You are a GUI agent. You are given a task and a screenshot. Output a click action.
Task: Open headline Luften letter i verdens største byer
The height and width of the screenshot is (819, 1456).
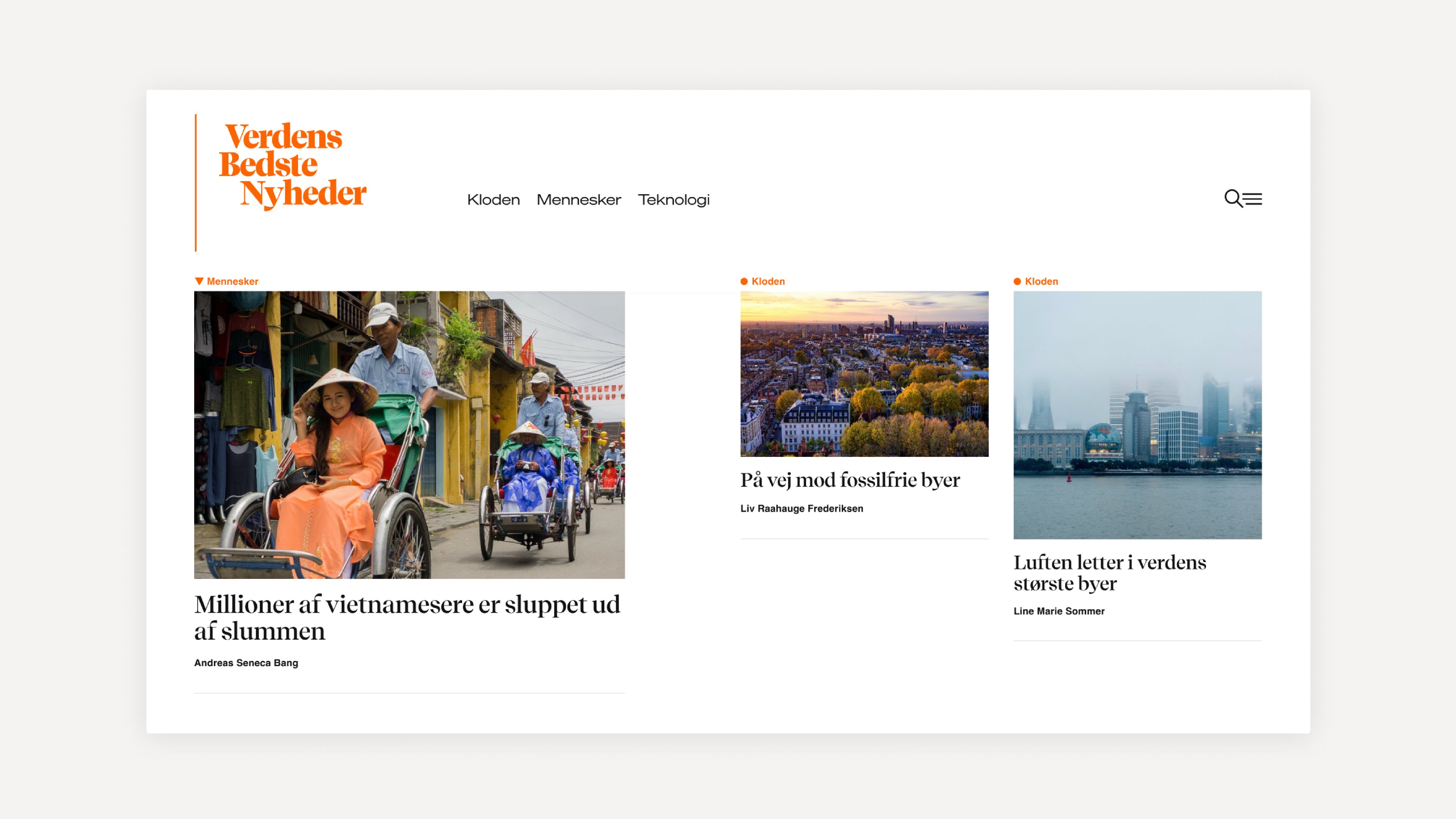point(1109,573)
